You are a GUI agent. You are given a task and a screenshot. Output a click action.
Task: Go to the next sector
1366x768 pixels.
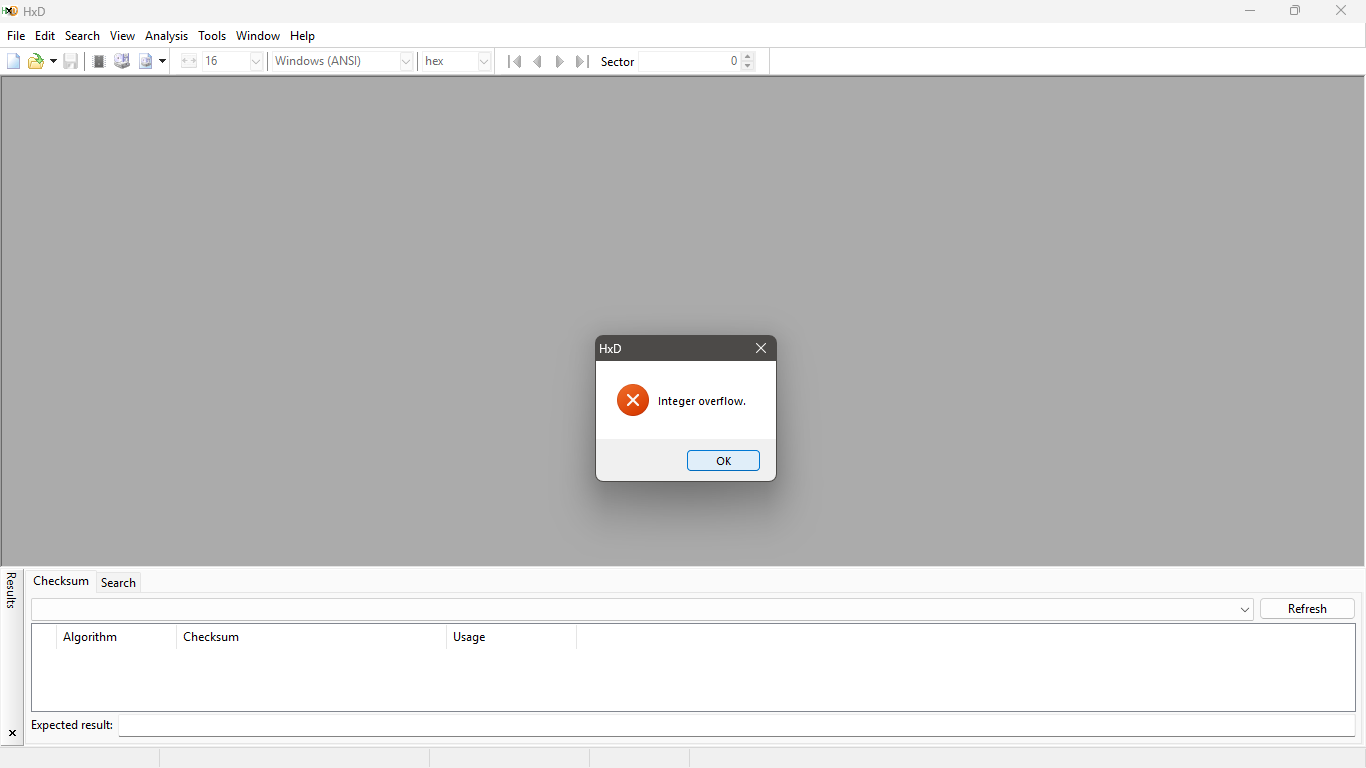point(559,61)
